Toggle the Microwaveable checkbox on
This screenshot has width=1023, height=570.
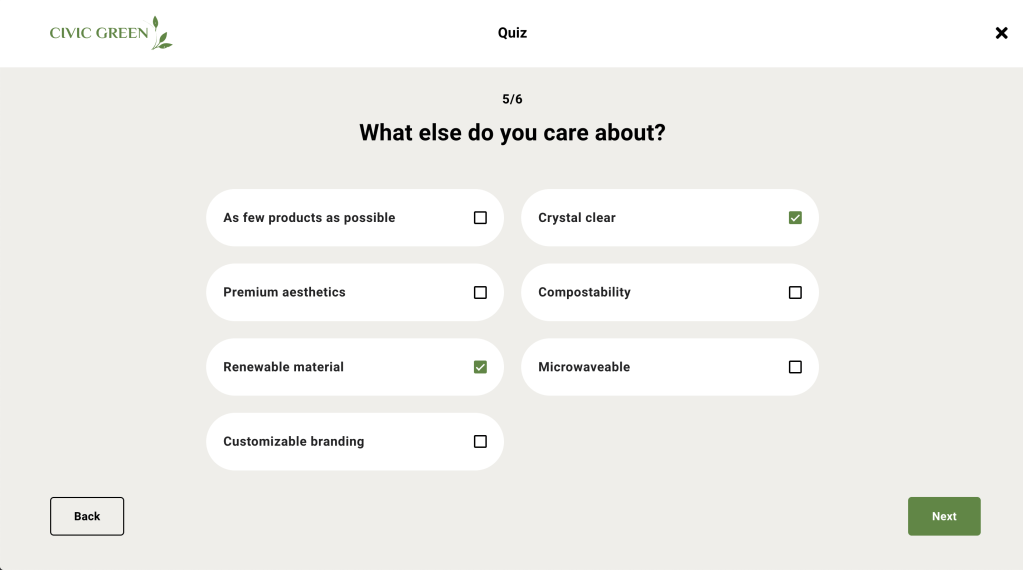pos(795,367)
